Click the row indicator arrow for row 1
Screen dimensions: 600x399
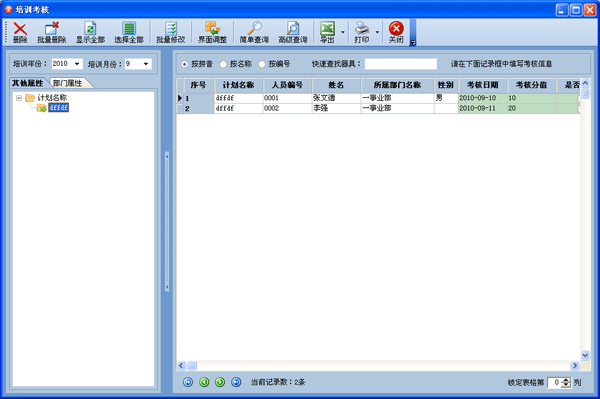tap(180, 98)
